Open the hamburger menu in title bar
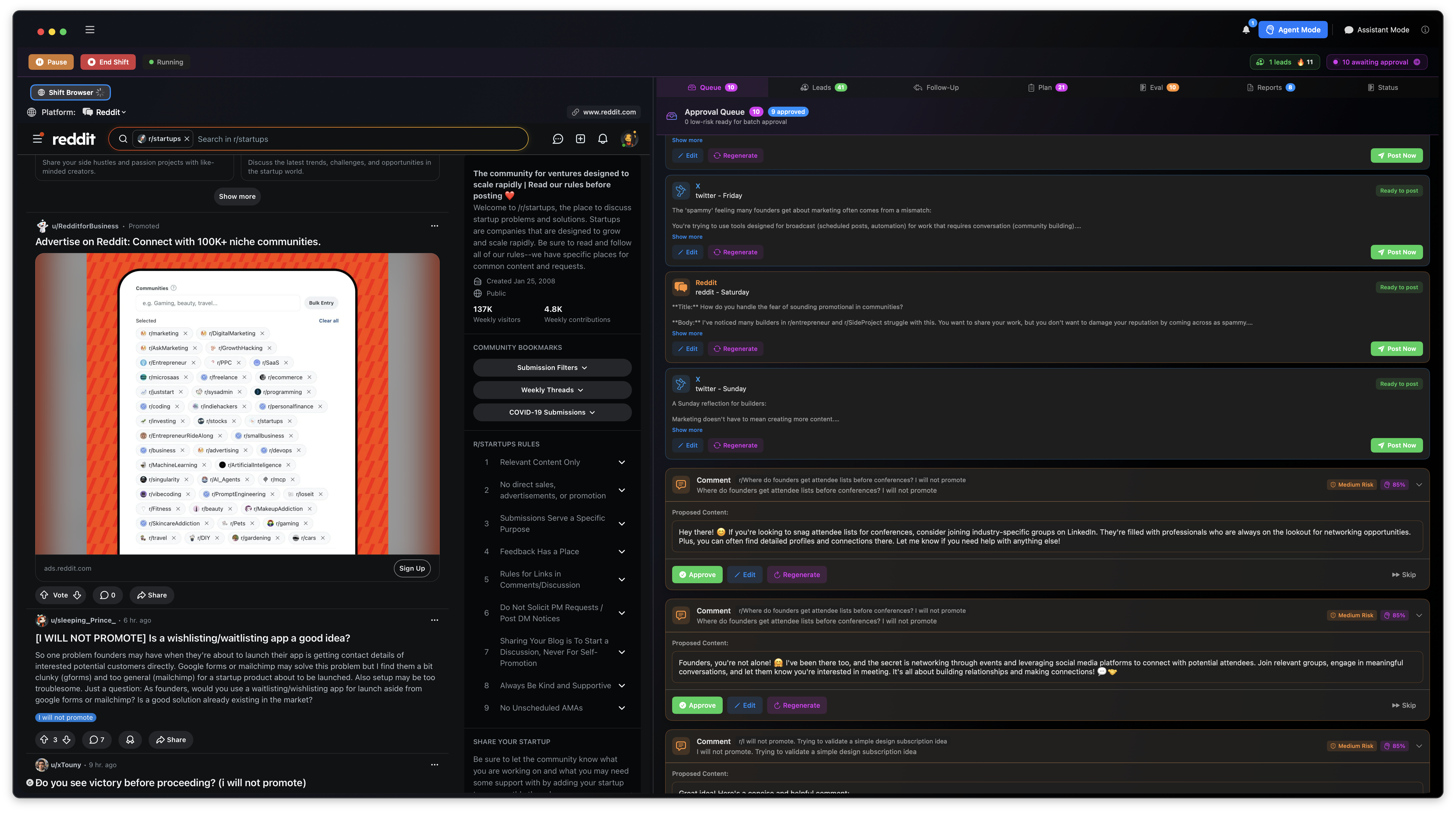 (90, 29)
